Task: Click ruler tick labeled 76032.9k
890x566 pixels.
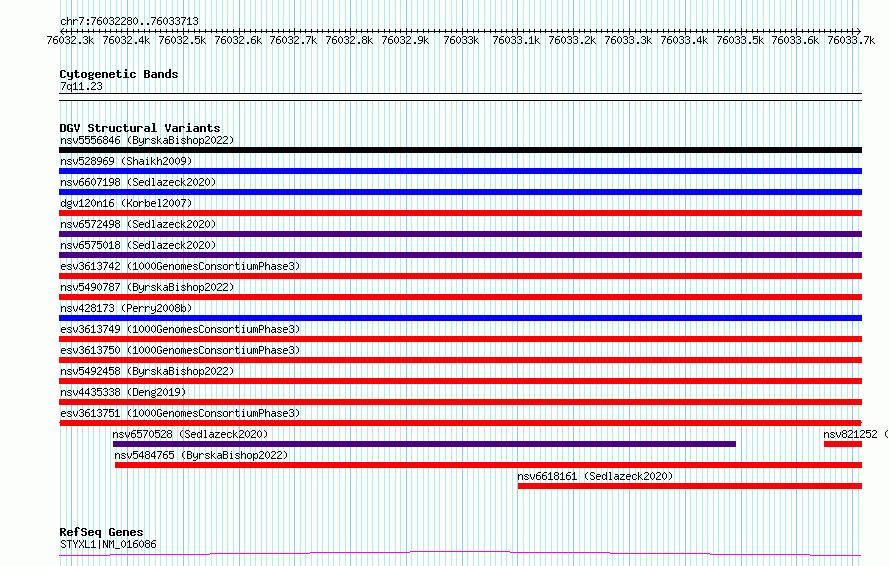Action: (405, 40)
